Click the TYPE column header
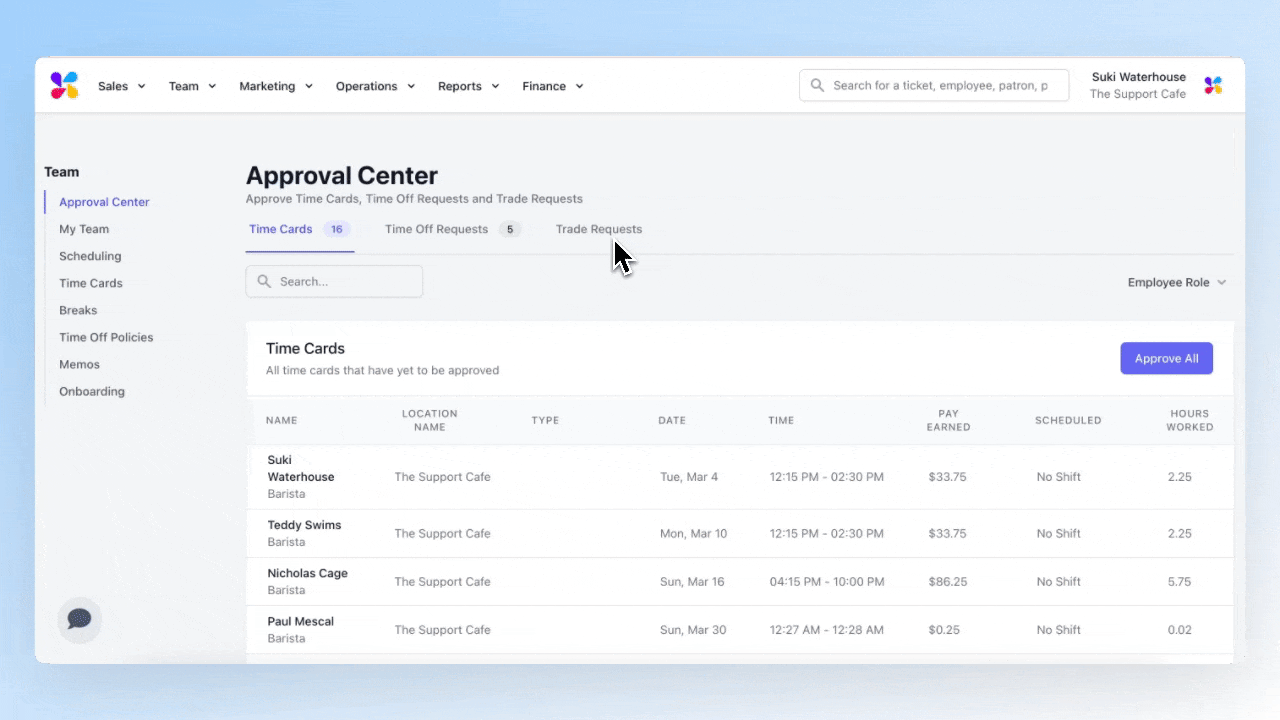The height and width of the screenshot is (720, 1280). (545, 420)
